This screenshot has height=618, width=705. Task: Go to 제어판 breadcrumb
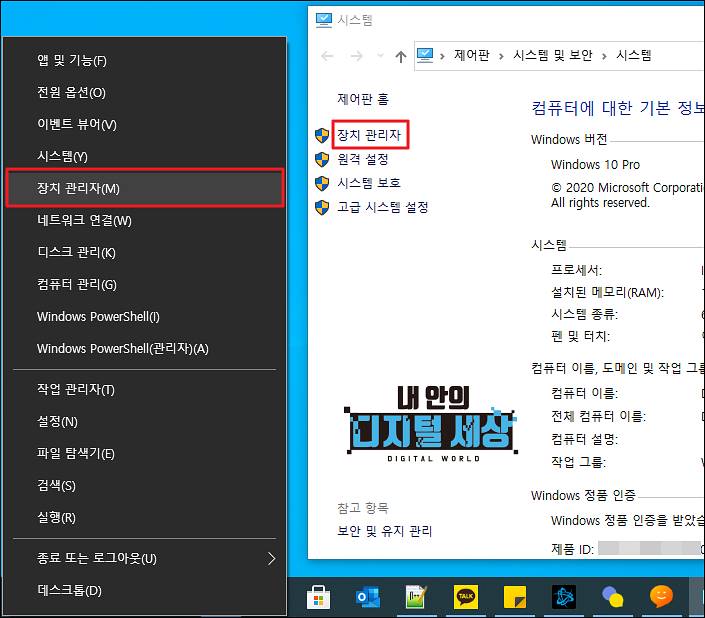[x=471, y=55]
